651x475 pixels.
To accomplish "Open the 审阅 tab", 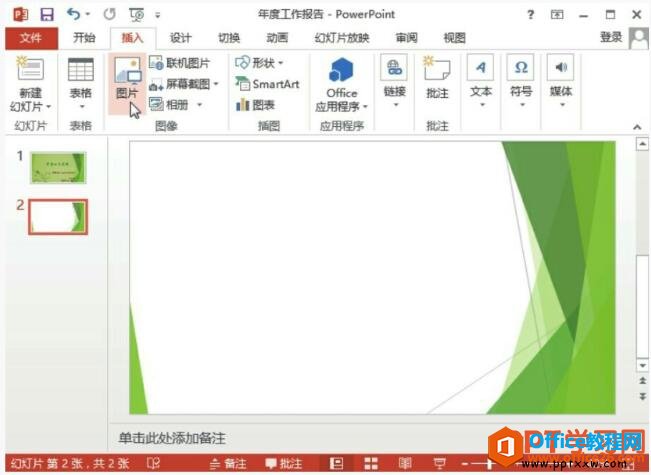I will tap(406, 38).
